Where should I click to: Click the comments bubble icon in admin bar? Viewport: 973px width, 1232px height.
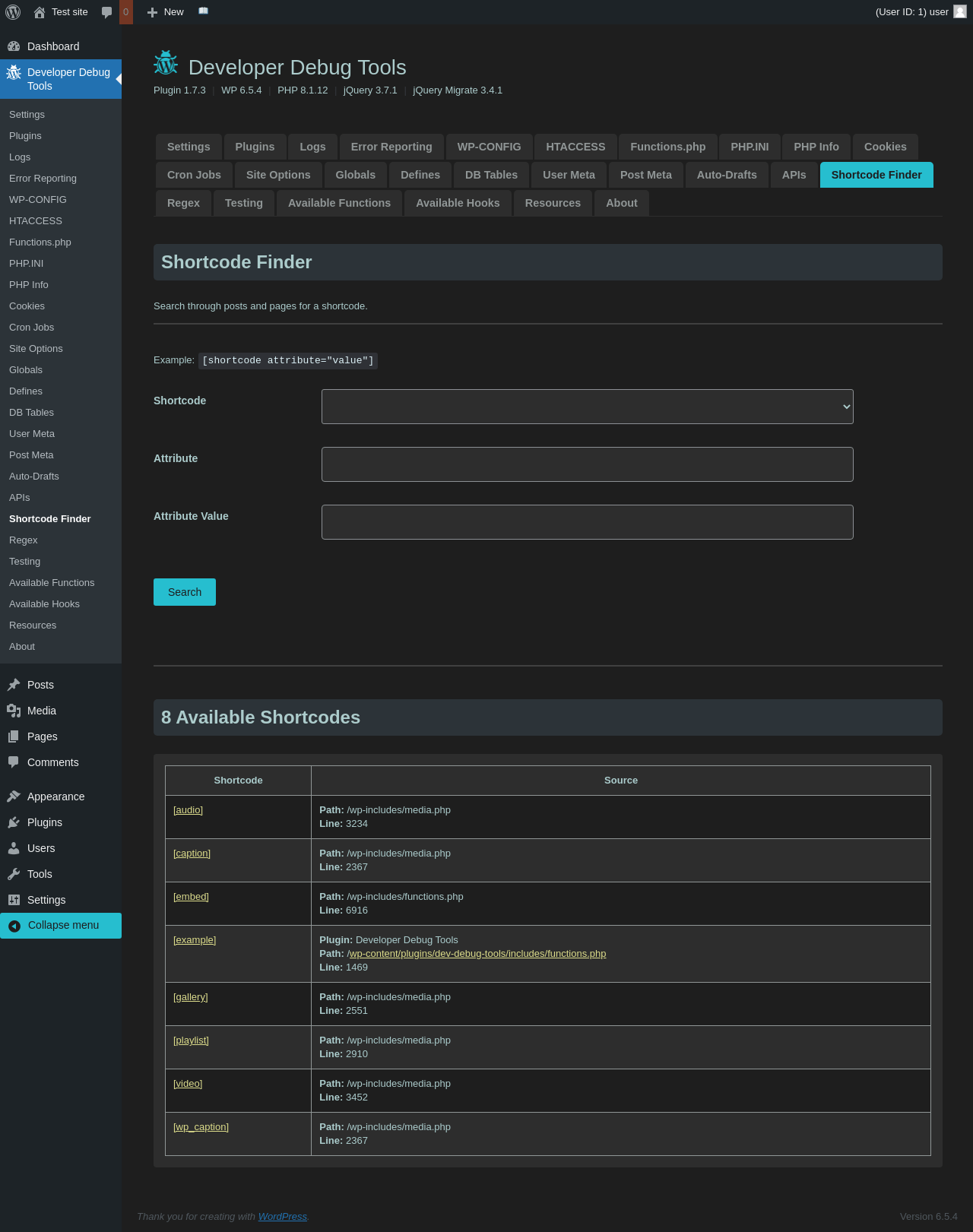tap(107, 12)
